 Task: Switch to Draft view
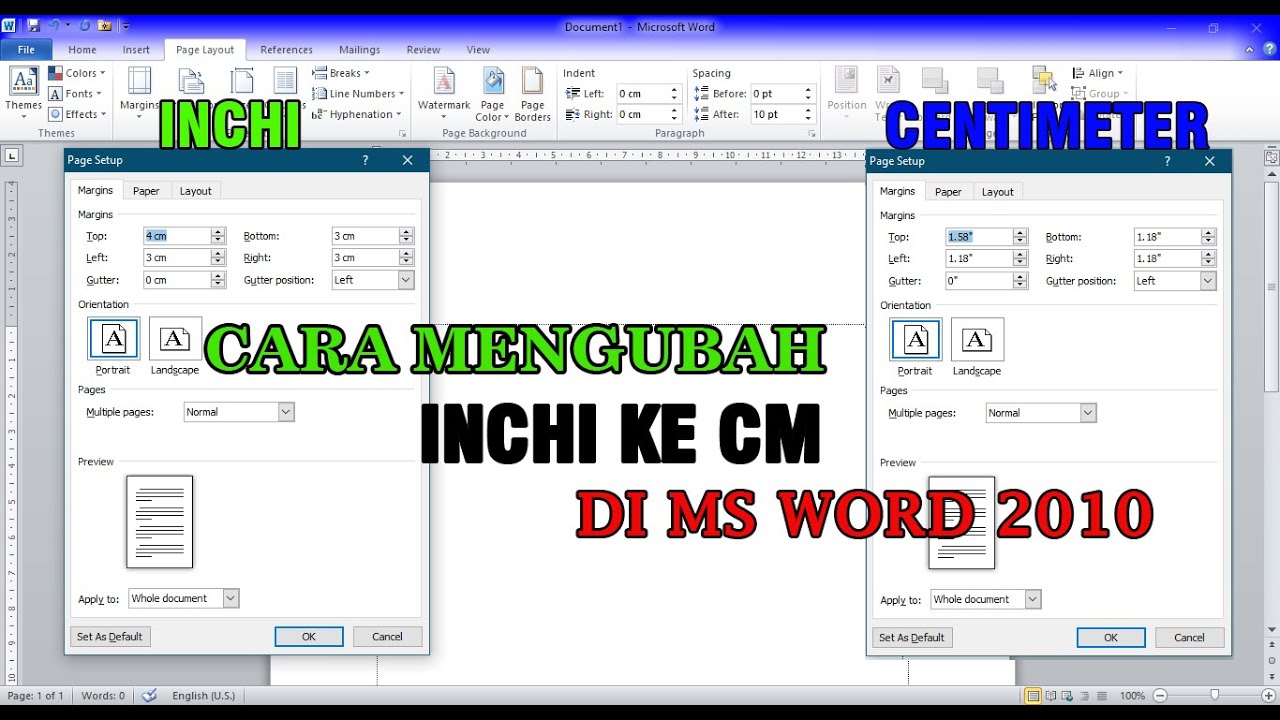click(1100, 696)
